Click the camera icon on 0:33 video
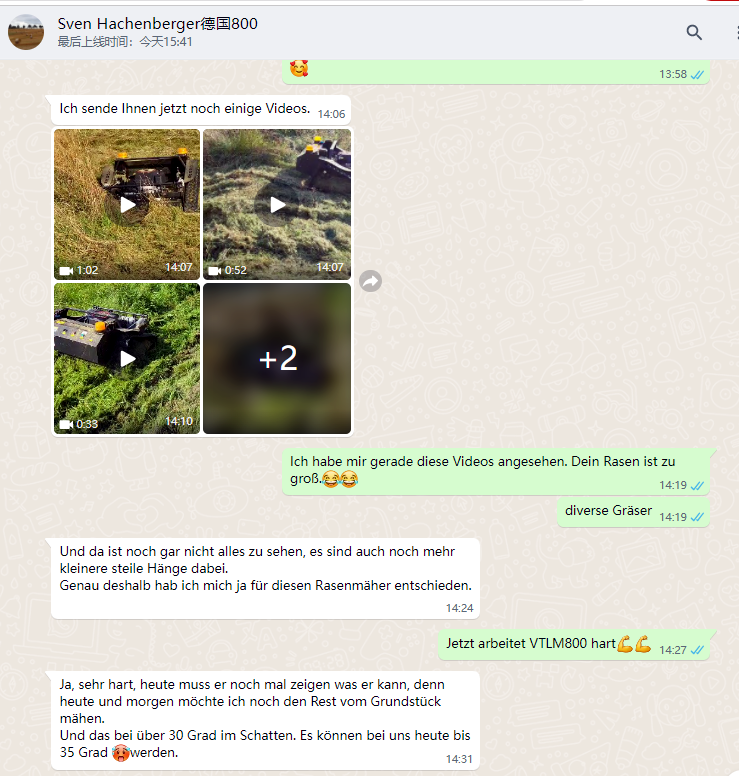739x776 pixels. click(66, 425)
